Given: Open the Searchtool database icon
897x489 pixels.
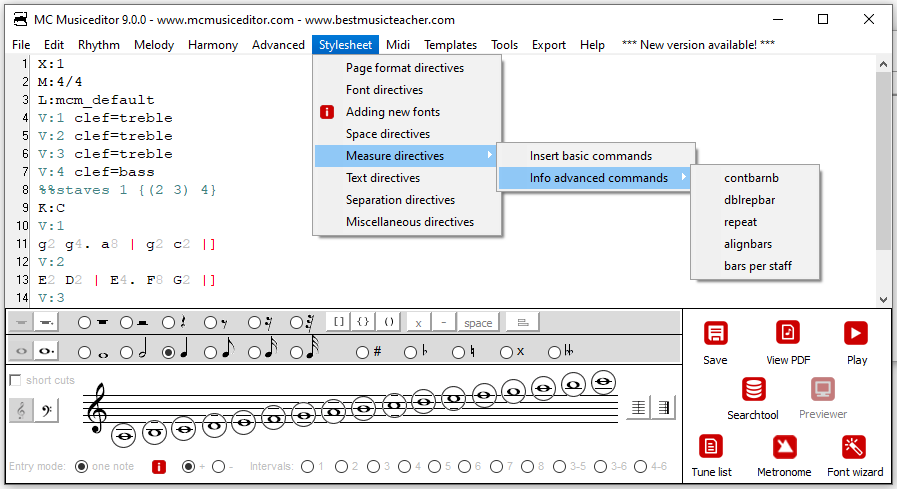Looking at the screenshot, I should tap(753, 389).
